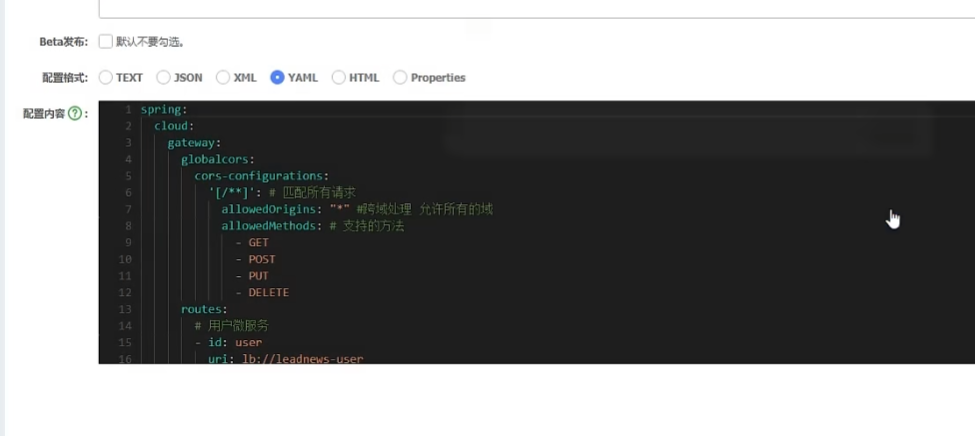
Task: Click the 'allowedOrigins' line
Action: pos(357,210)
